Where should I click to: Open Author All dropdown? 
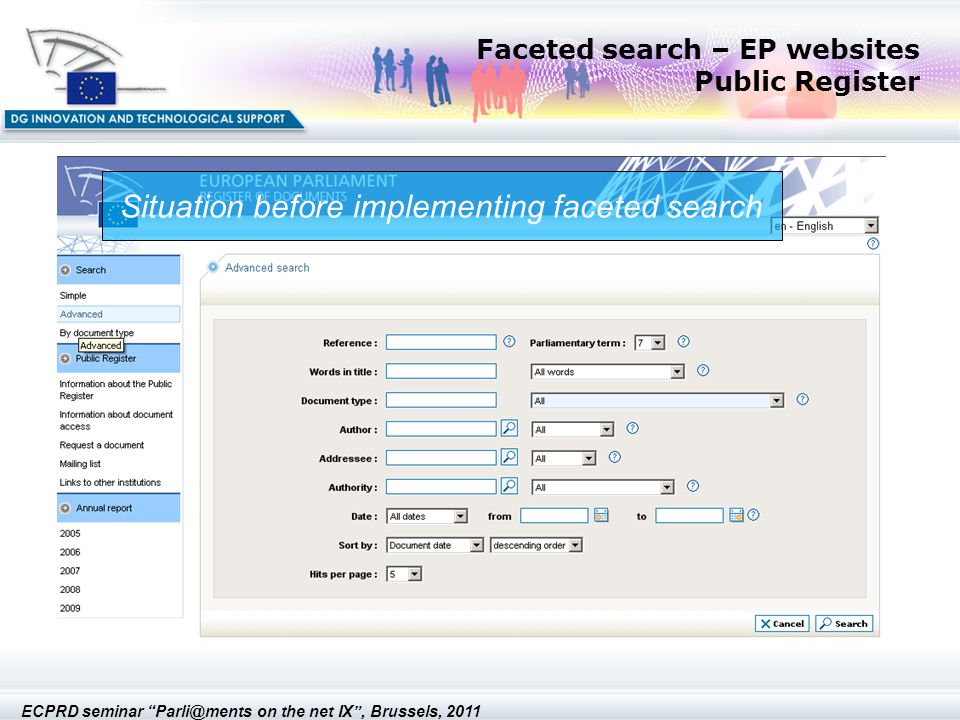(x=572, y=429)
